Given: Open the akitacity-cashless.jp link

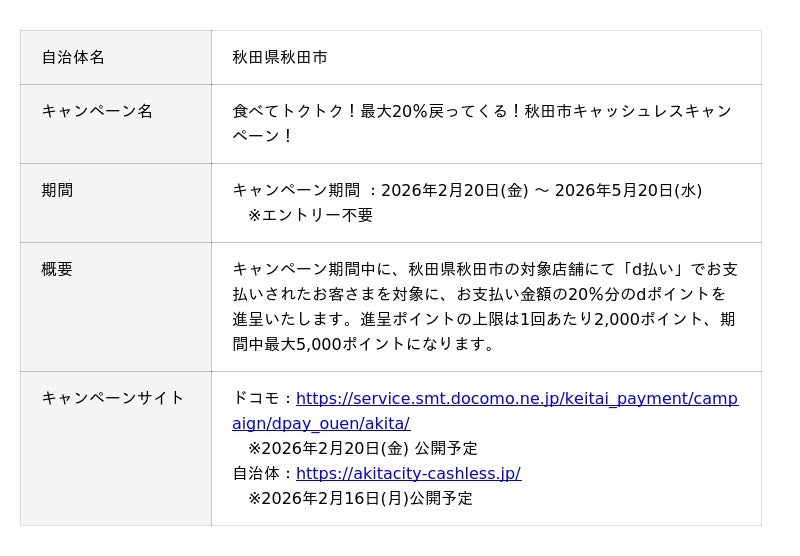Looking at the screenshot, I should point(408,474).
